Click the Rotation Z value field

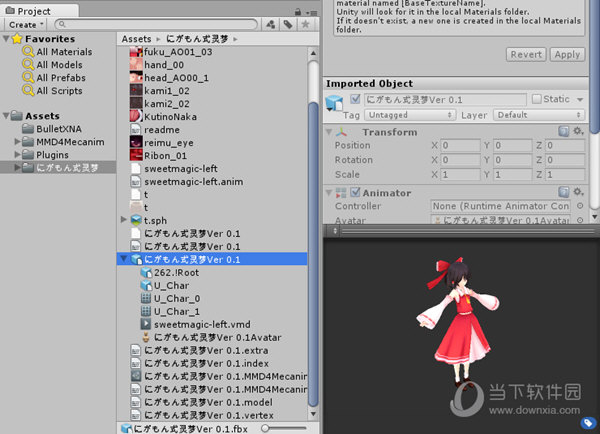pyautogui.click(x=565, y=160)
